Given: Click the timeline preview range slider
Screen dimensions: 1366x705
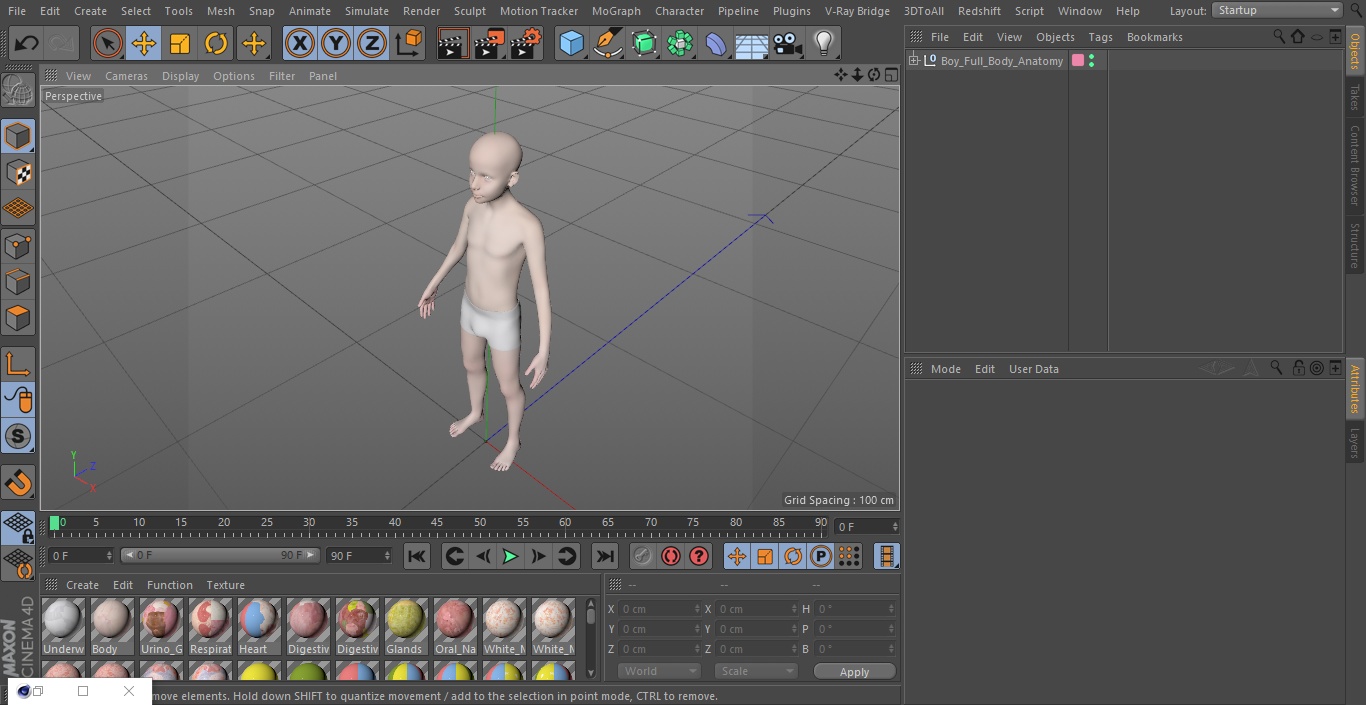Looking at the screenshot, I should click(220, 555).
